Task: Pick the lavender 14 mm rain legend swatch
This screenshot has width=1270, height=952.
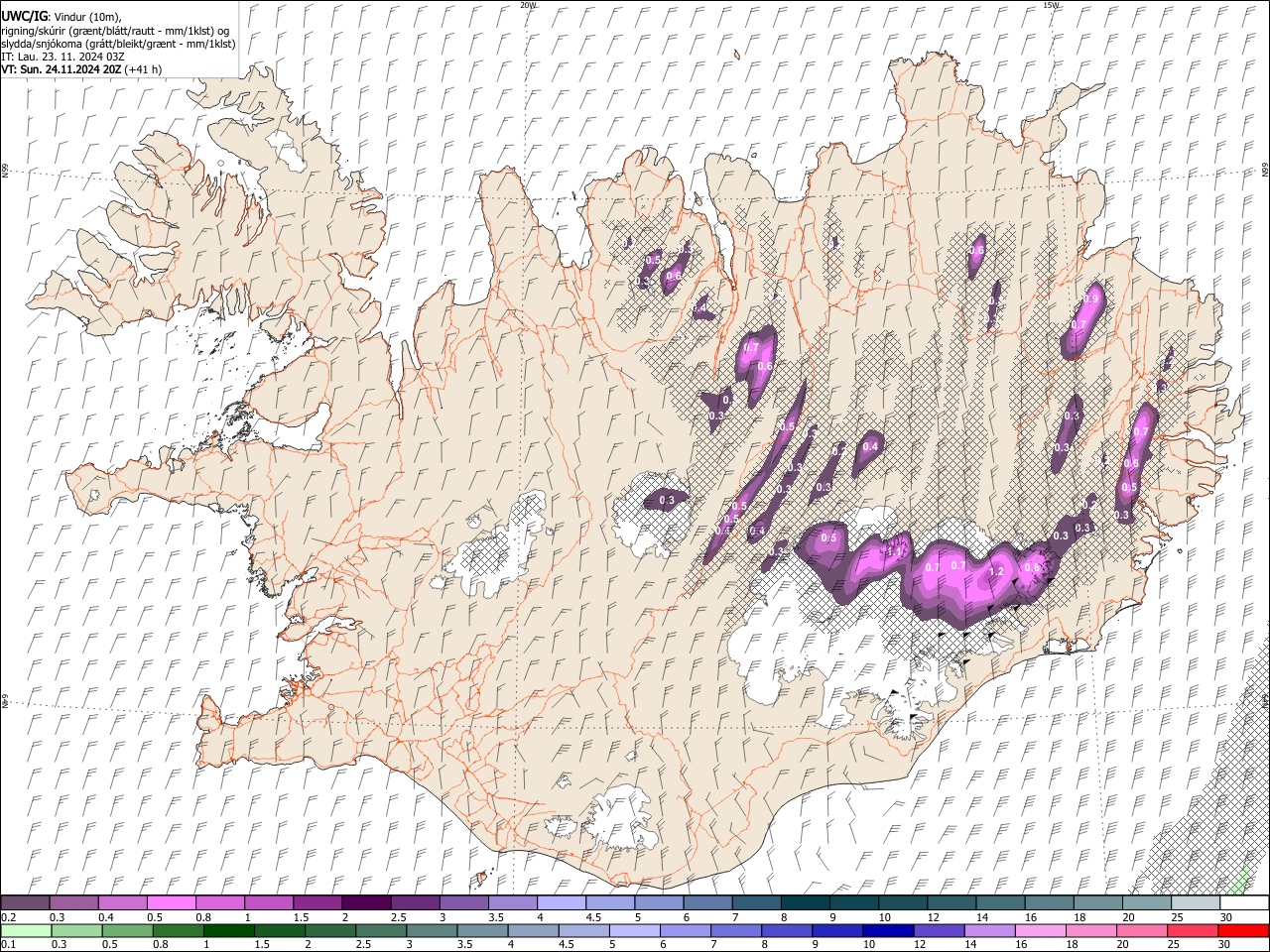Action: pos(989,930)
